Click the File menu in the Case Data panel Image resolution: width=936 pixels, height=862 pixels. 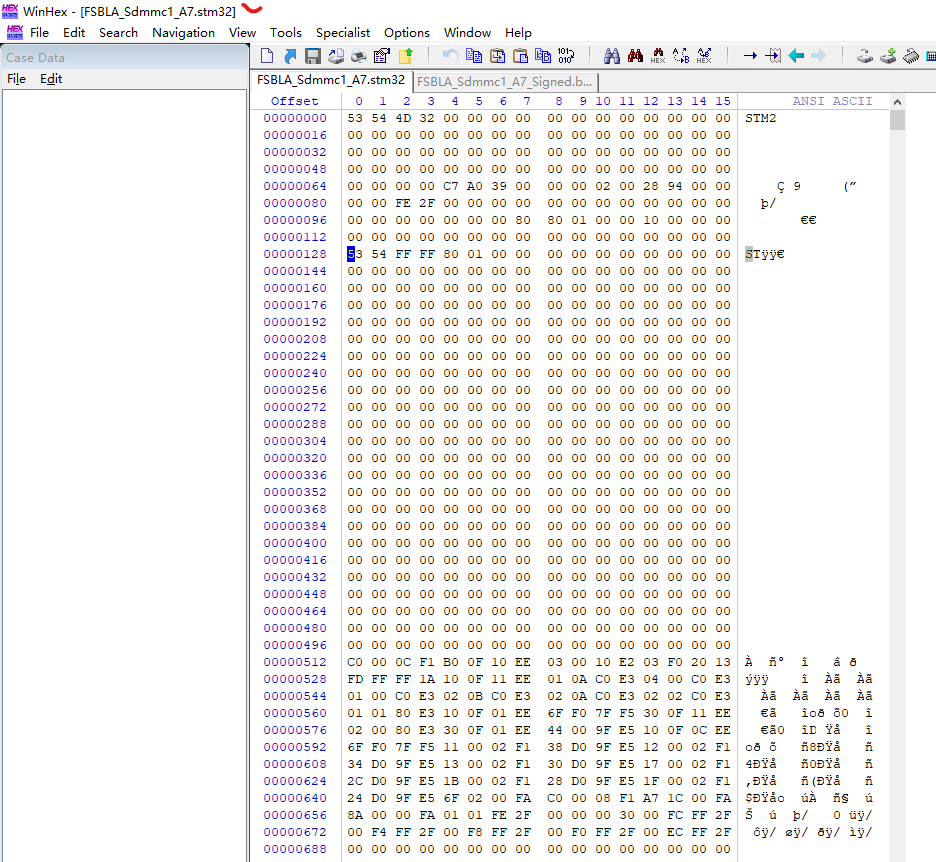16,78
